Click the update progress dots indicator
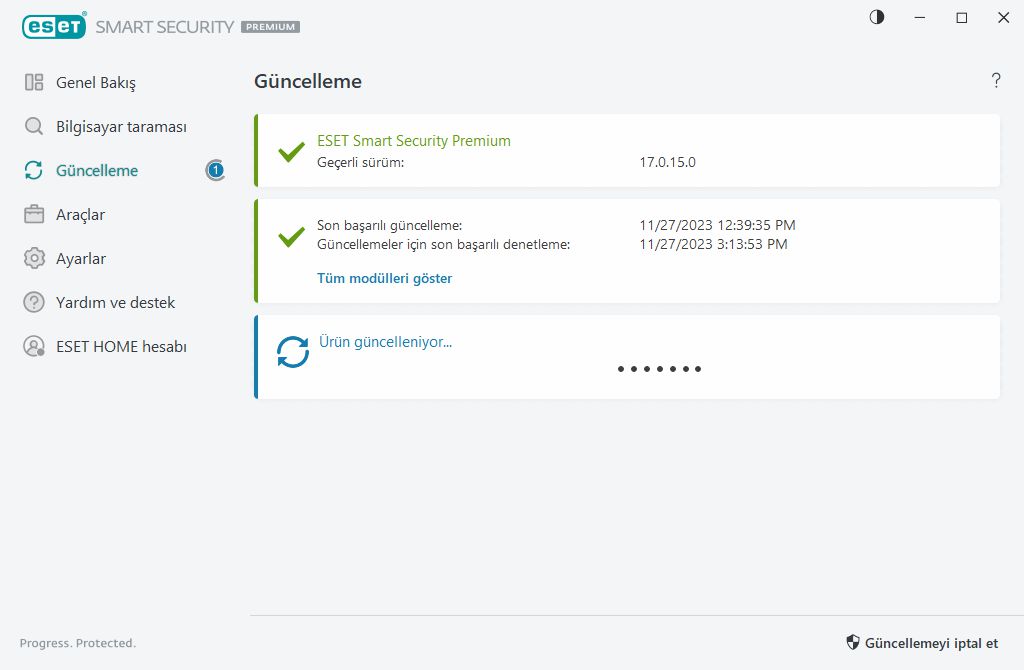This screenshot has height=670, width=1024. click(659, 369)
